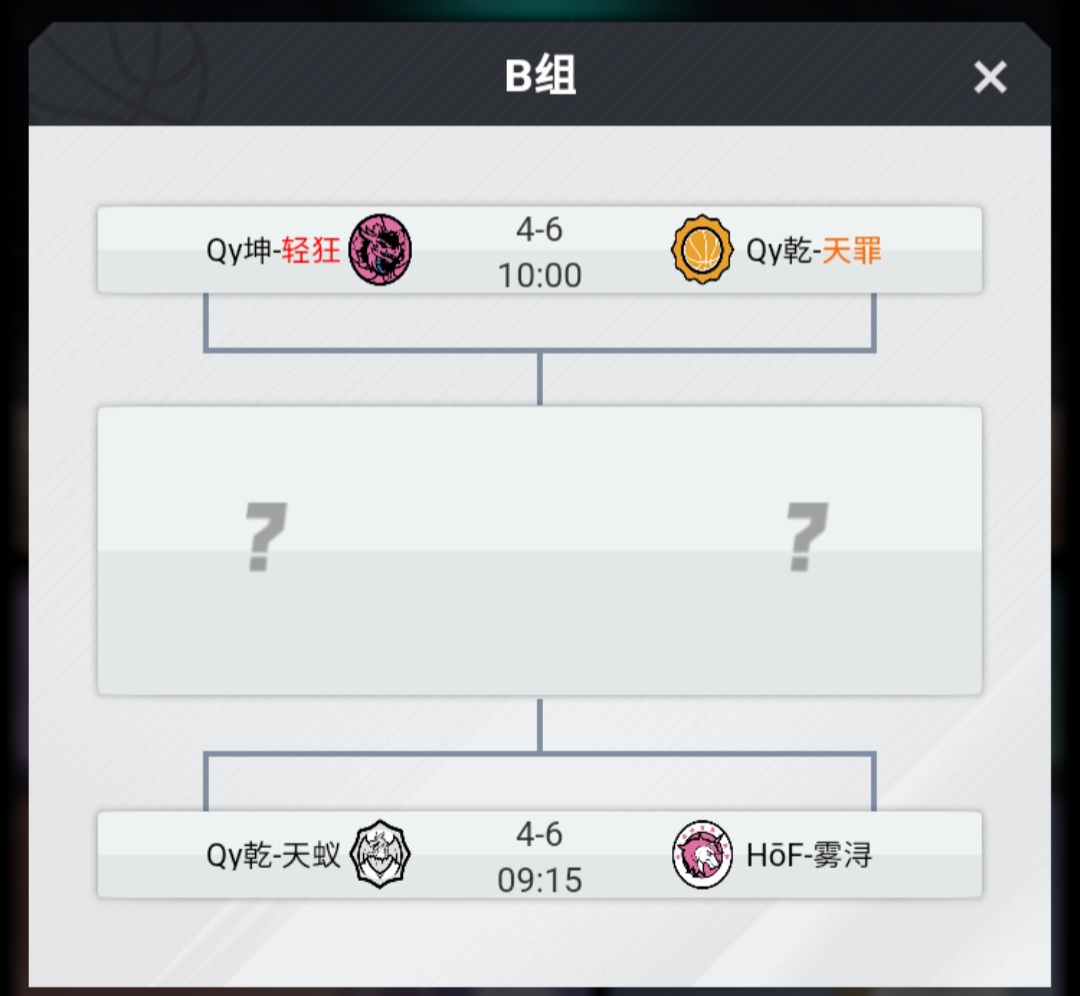Screen dimensions: 1080x996
Task: Select team name HōF-雾浔
Action: (x=809, y=855)
